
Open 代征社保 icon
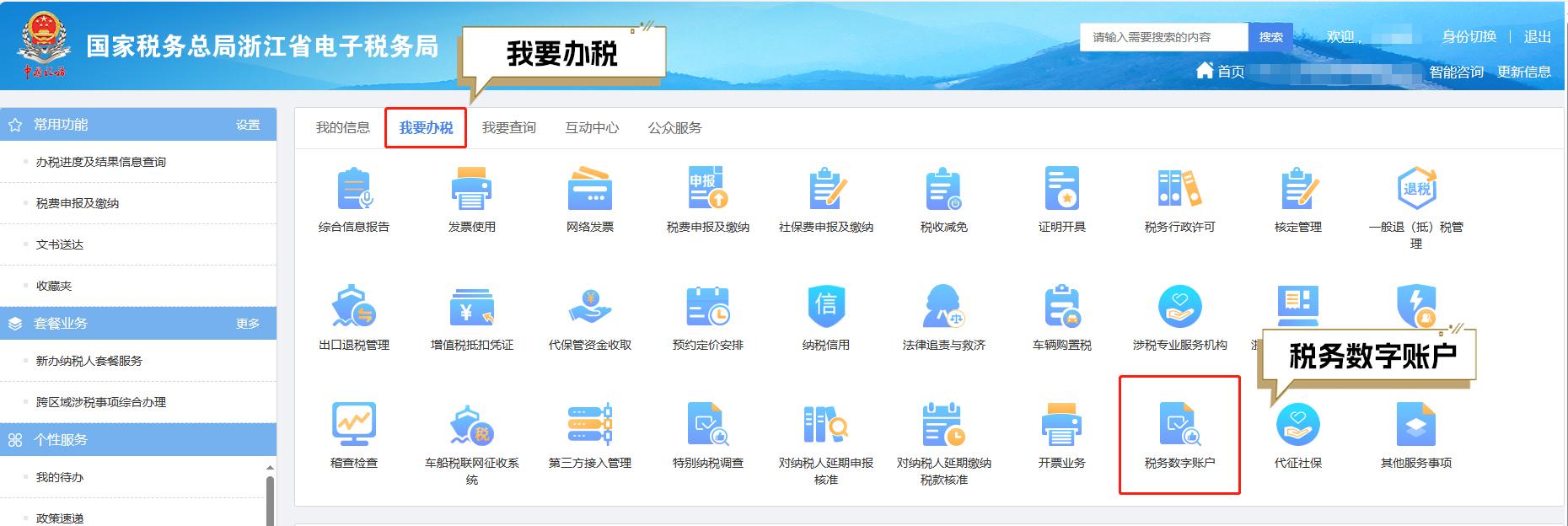pyautogui.click(x=1298, y=424)
